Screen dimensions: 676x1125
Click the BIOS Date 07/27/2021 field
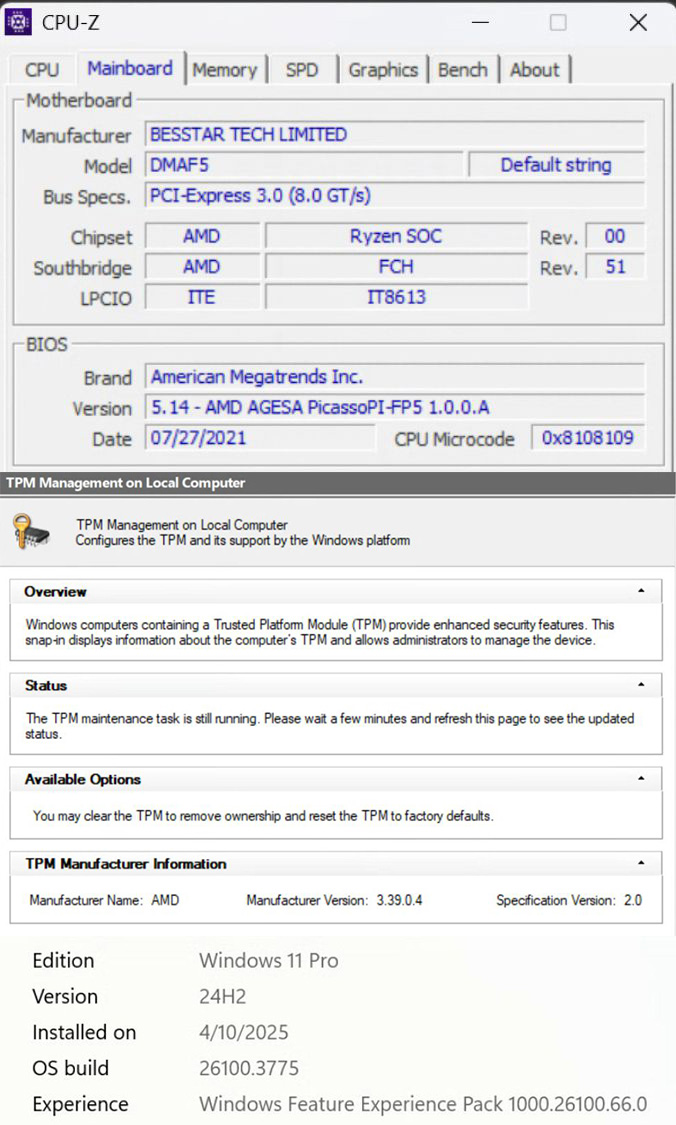coord(260,438)
